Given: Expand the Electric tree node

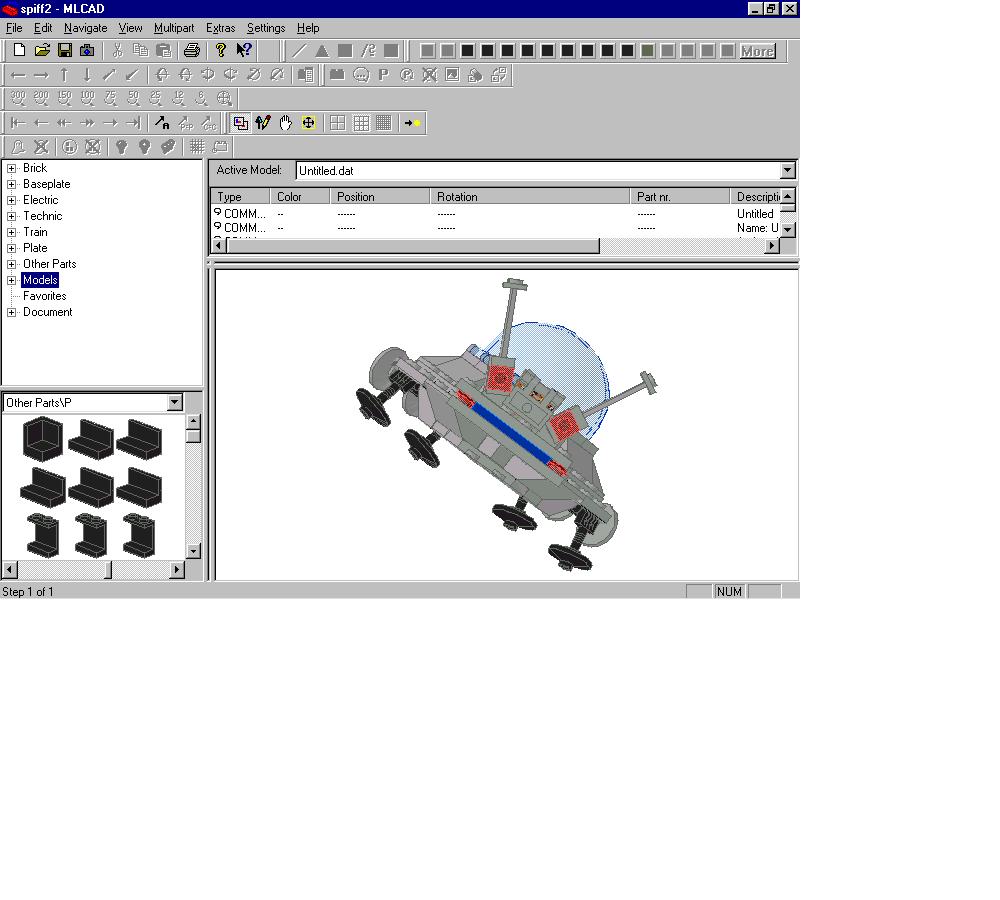Looking at the screenshot, I should 11,200.
